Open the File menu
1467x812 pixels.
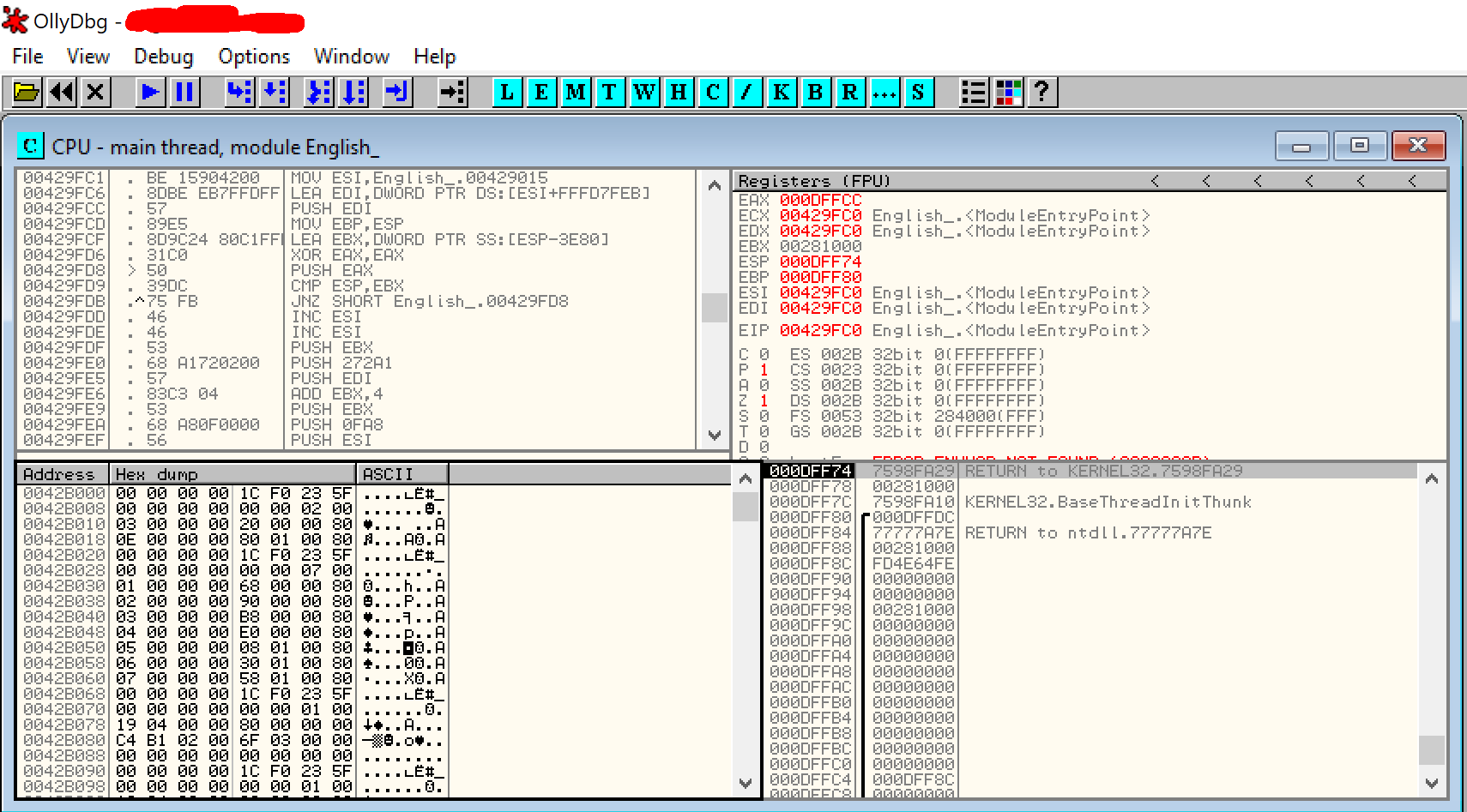tap(27, 57)
